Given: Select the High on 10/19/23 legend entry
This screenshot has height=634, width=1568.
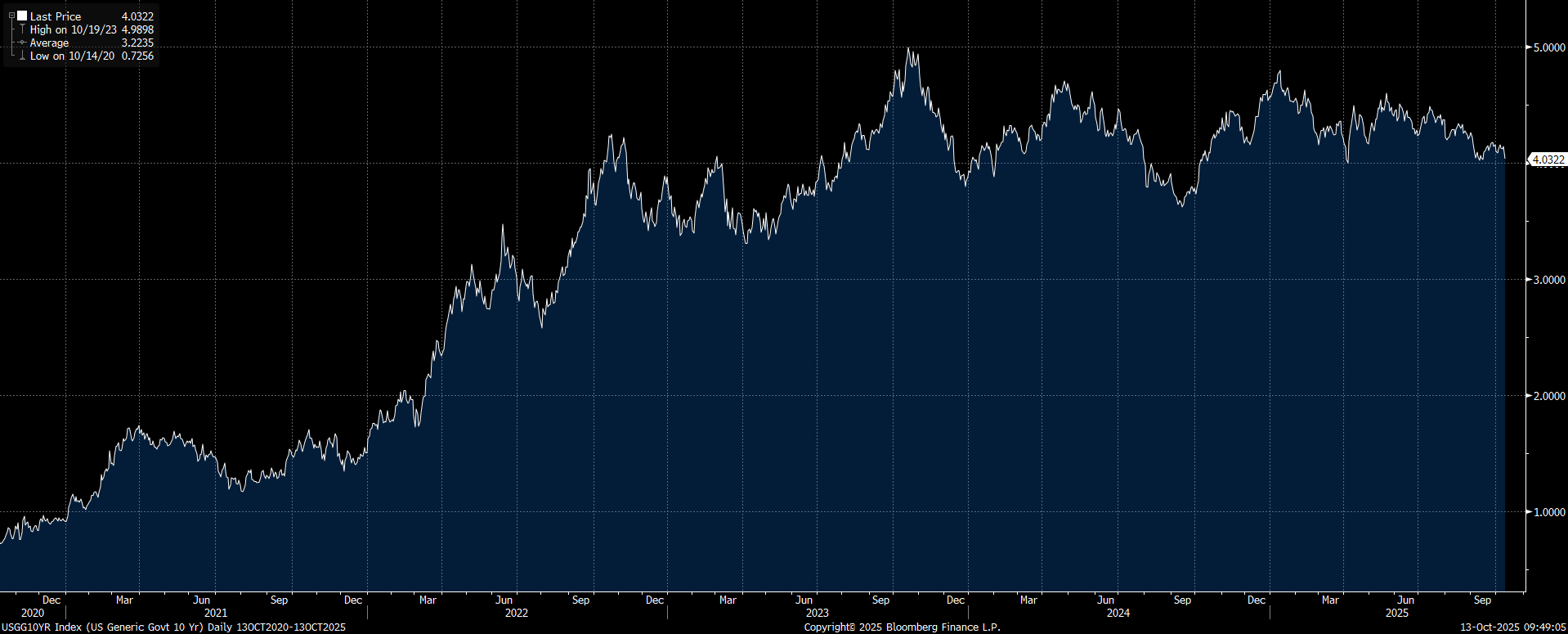Looking at the screenshot, I should (x=73, y=29).
